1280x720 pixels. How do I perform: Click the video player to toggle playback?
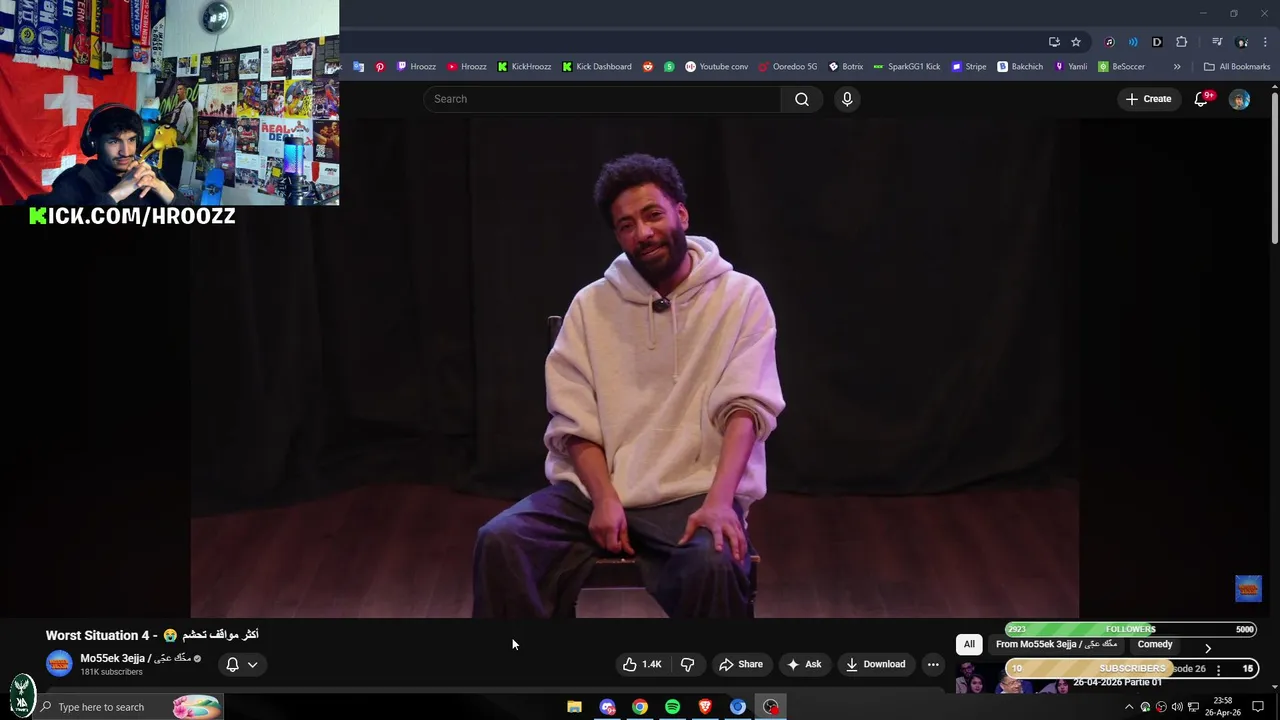tap(635, 368)
